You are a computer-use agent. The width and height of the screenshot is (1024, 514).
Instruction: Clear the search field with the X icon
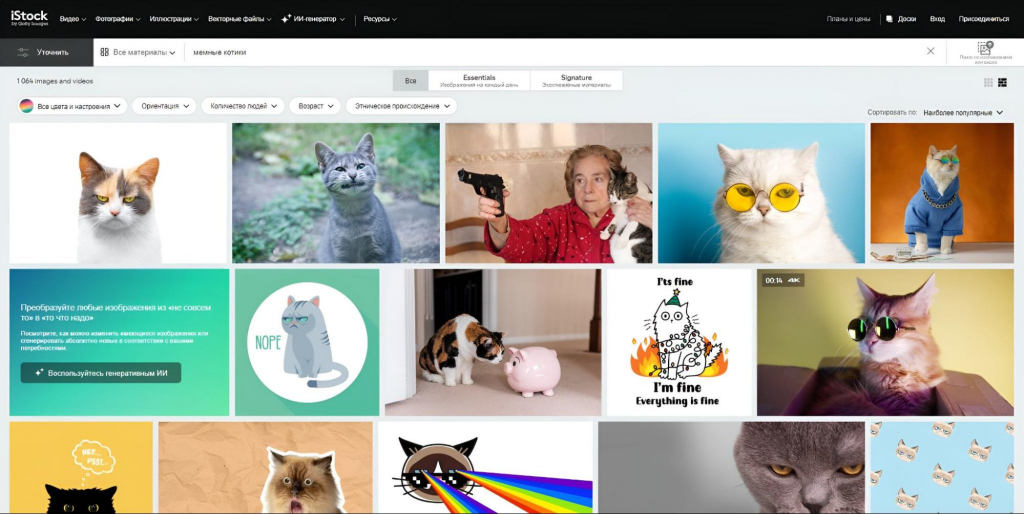[930, 51]
